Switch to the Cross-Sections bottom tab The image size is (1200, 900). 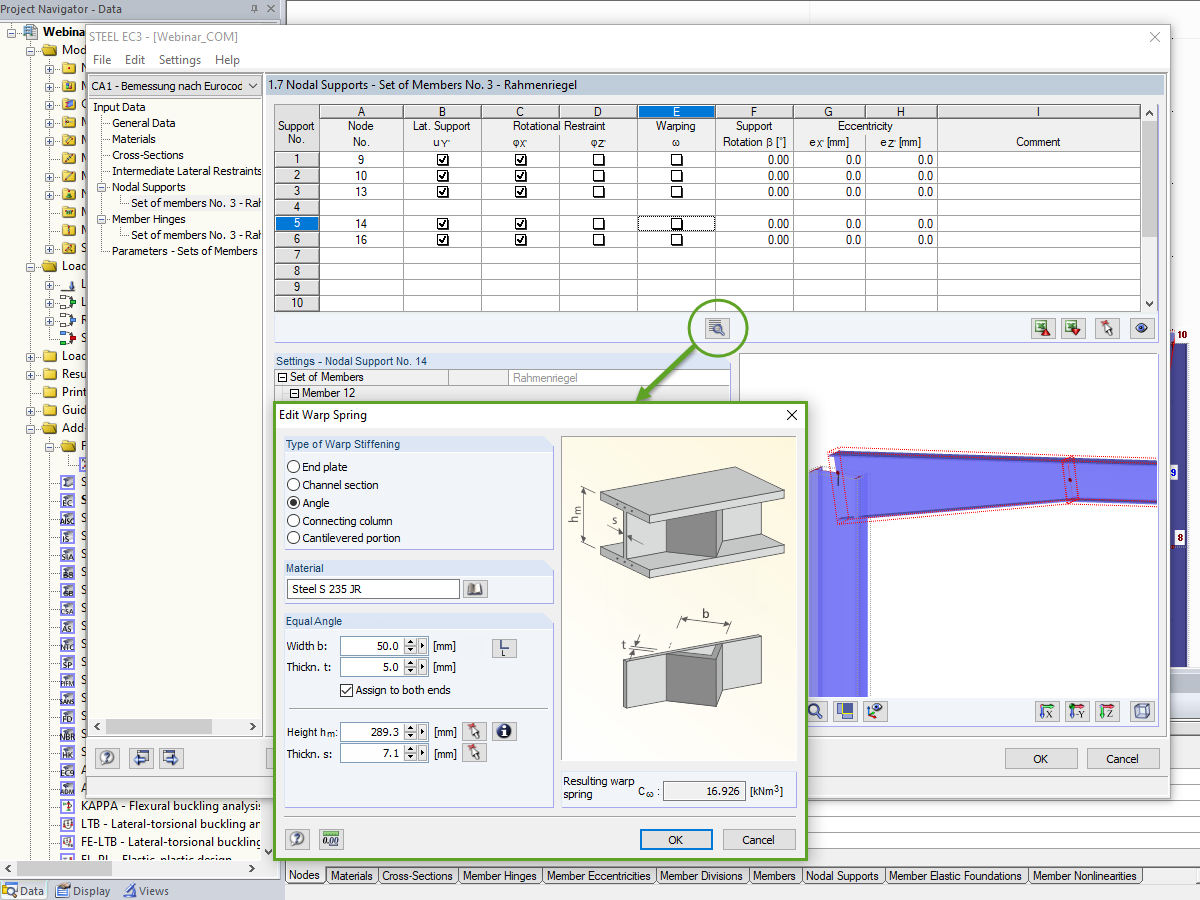click(417, 875)
